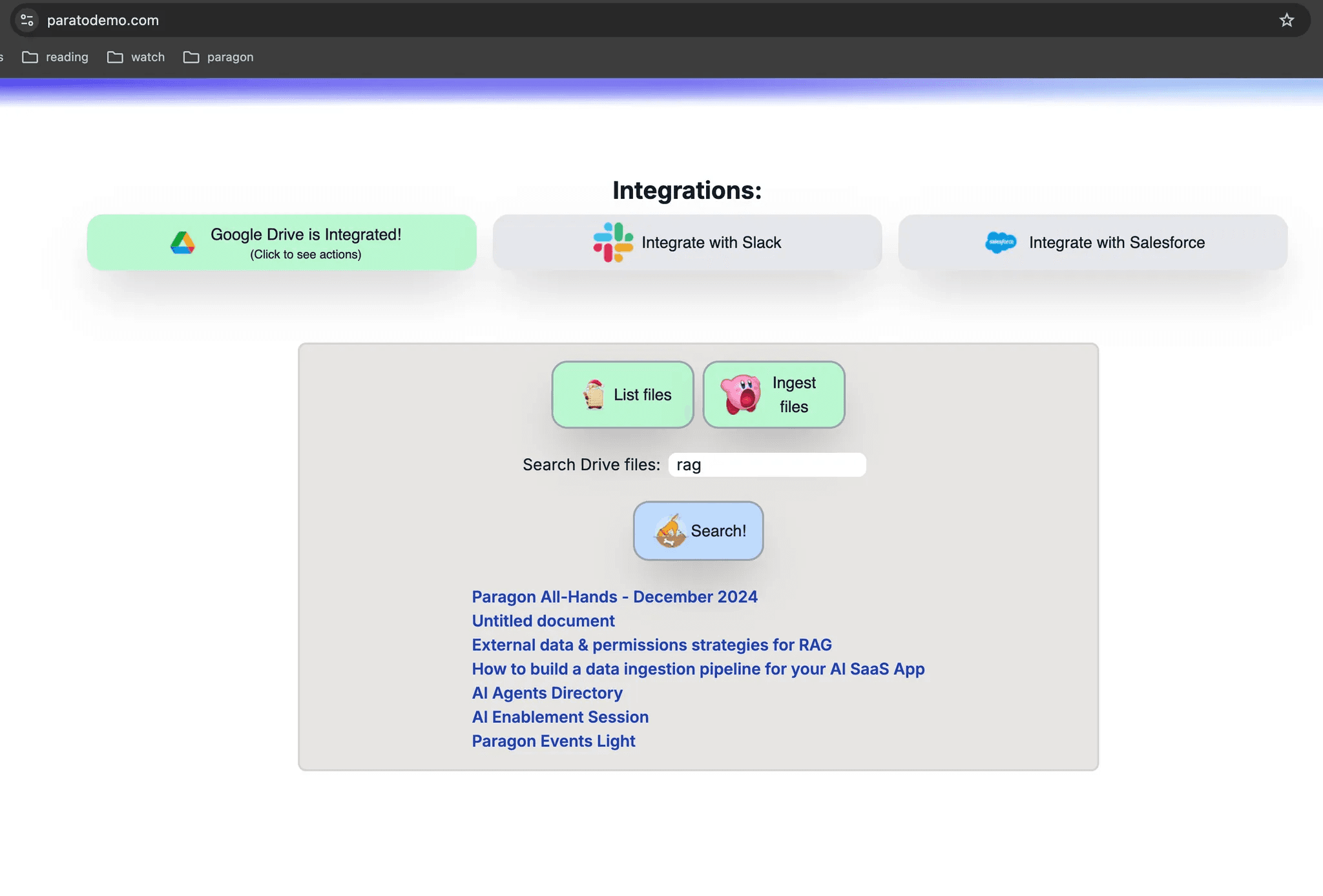This screenshot has width=1323, height=896.
Task: Click the Kirby icon on Ingest files
Action: click(x=740, y=394)
